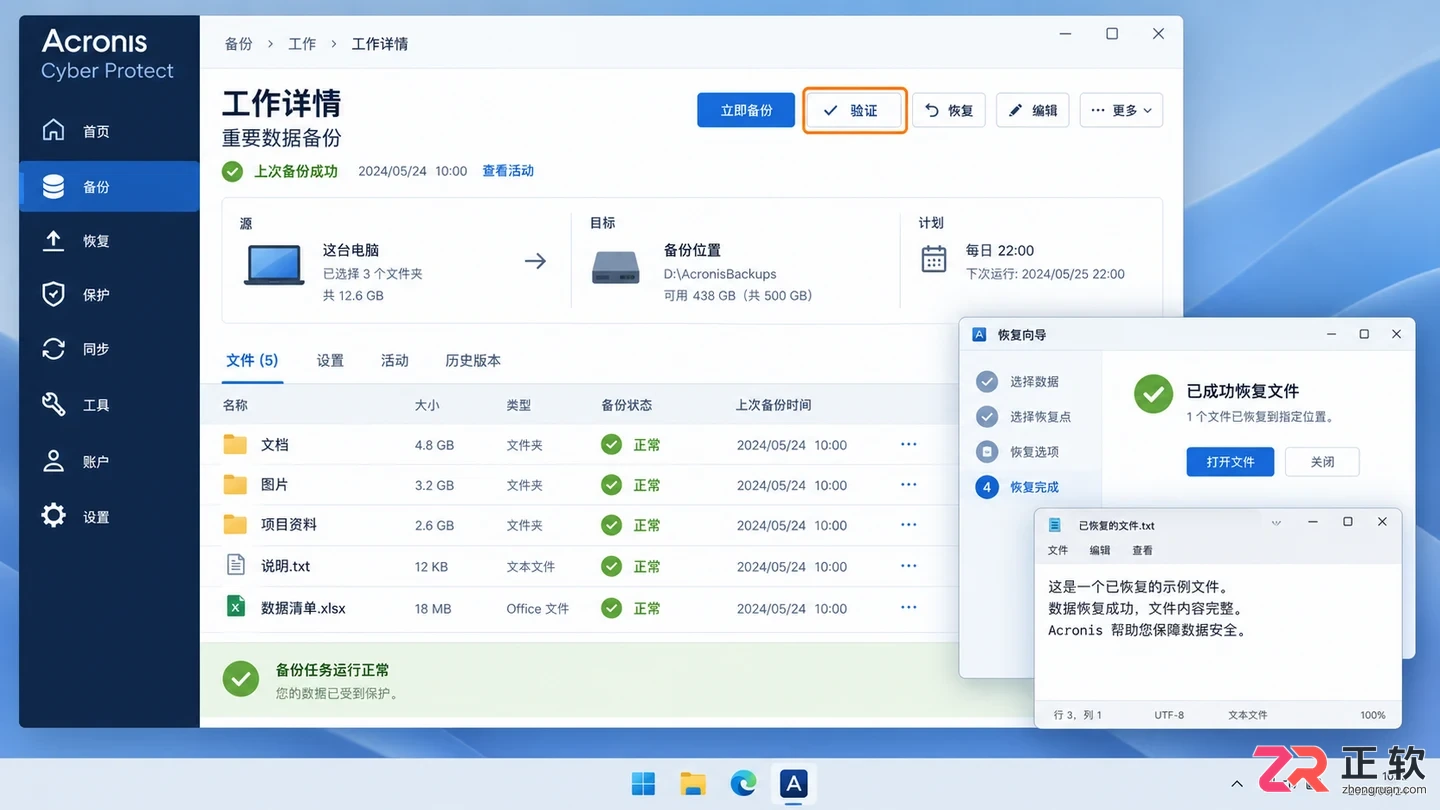Click the 恢复 toolbar button

click(x=949, y=110)
